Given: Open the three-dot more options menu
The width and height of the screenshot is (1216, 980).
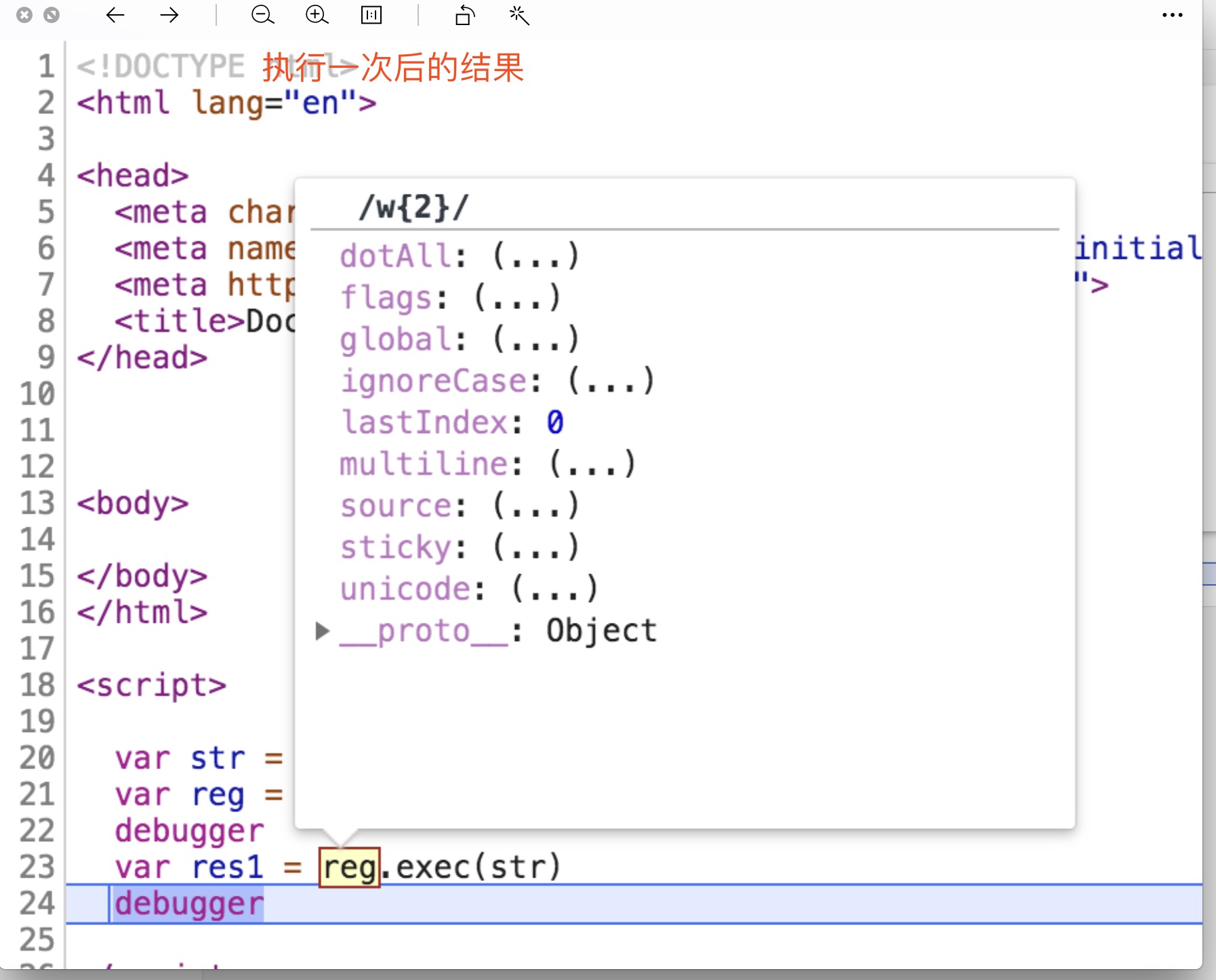Looking at the screenshot, I should point(1172,15).
